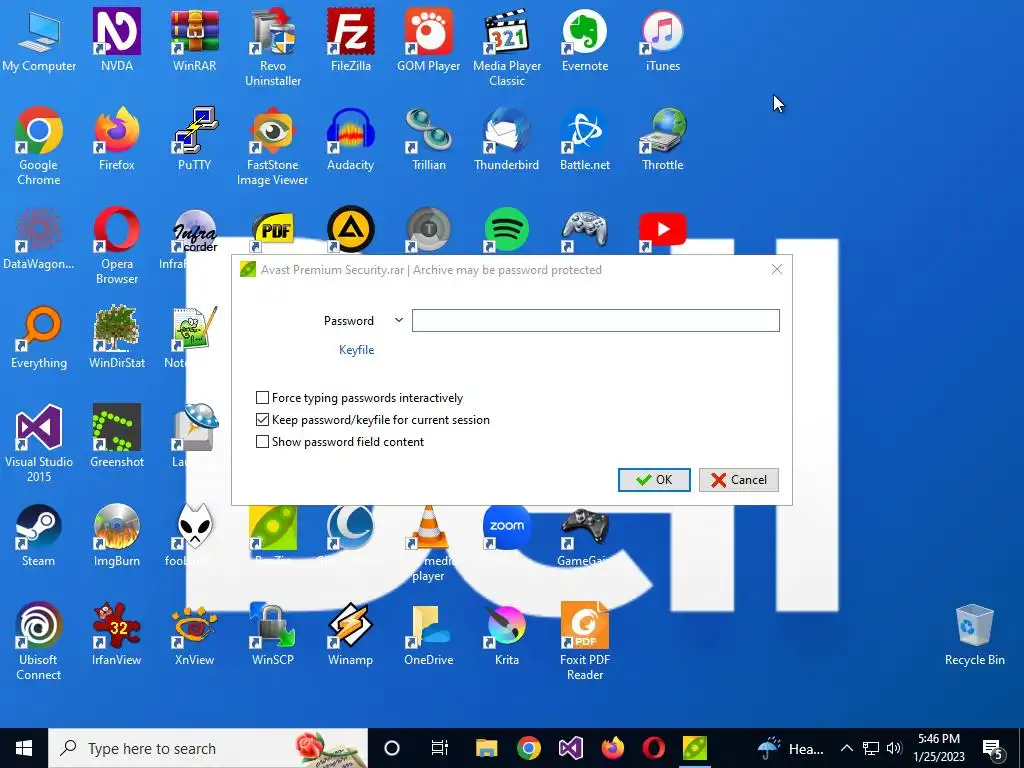Launch Winamp desktop shortcut
The height and width of the screenshot is (768, 1024).
pyautogui.click(x=351, y=634)
